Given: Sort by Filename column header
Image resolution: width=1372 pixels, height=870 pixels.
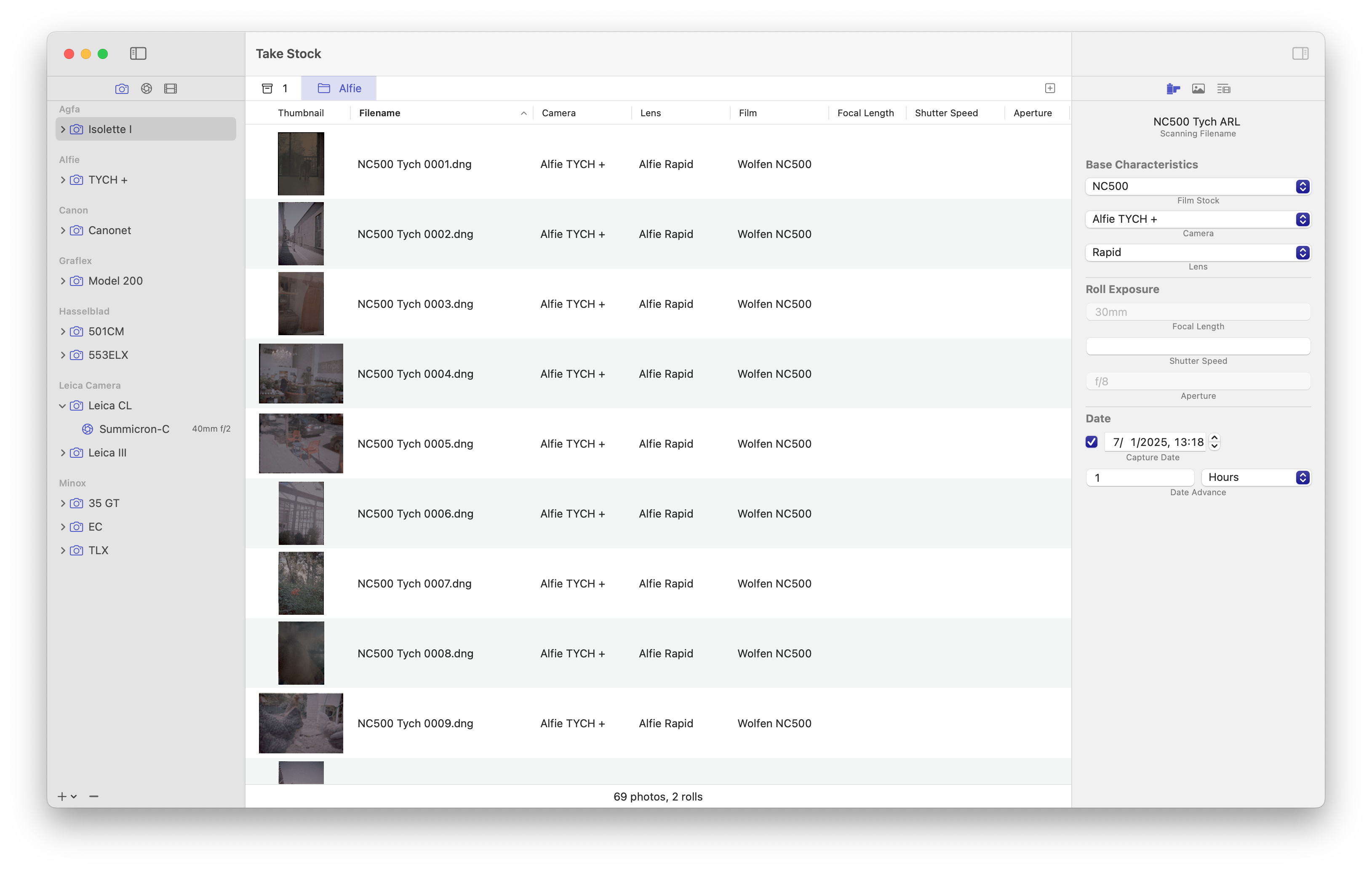Looking at the screenshot, I should click(442, 113).
